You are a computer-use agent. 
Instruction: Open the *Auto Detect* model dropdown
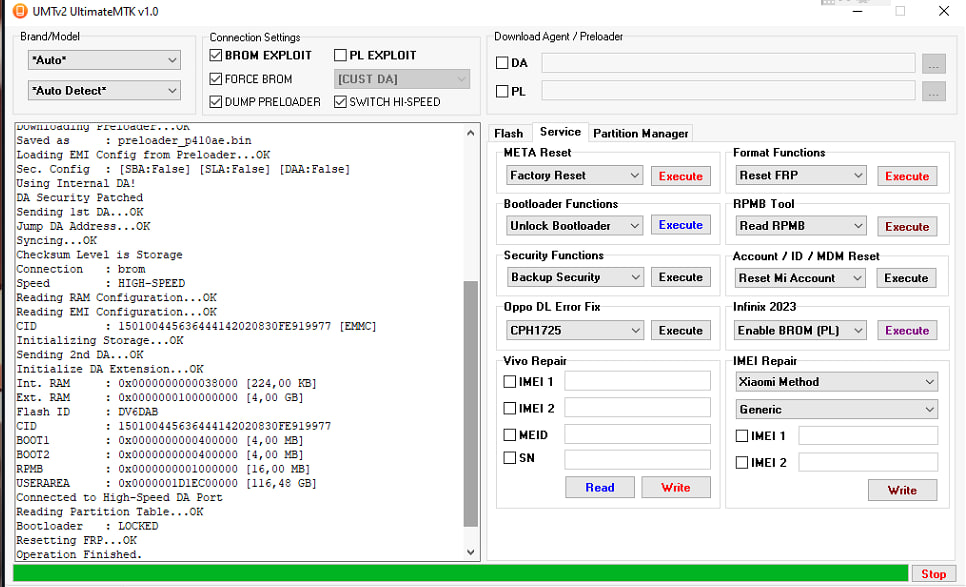(104, 91)
